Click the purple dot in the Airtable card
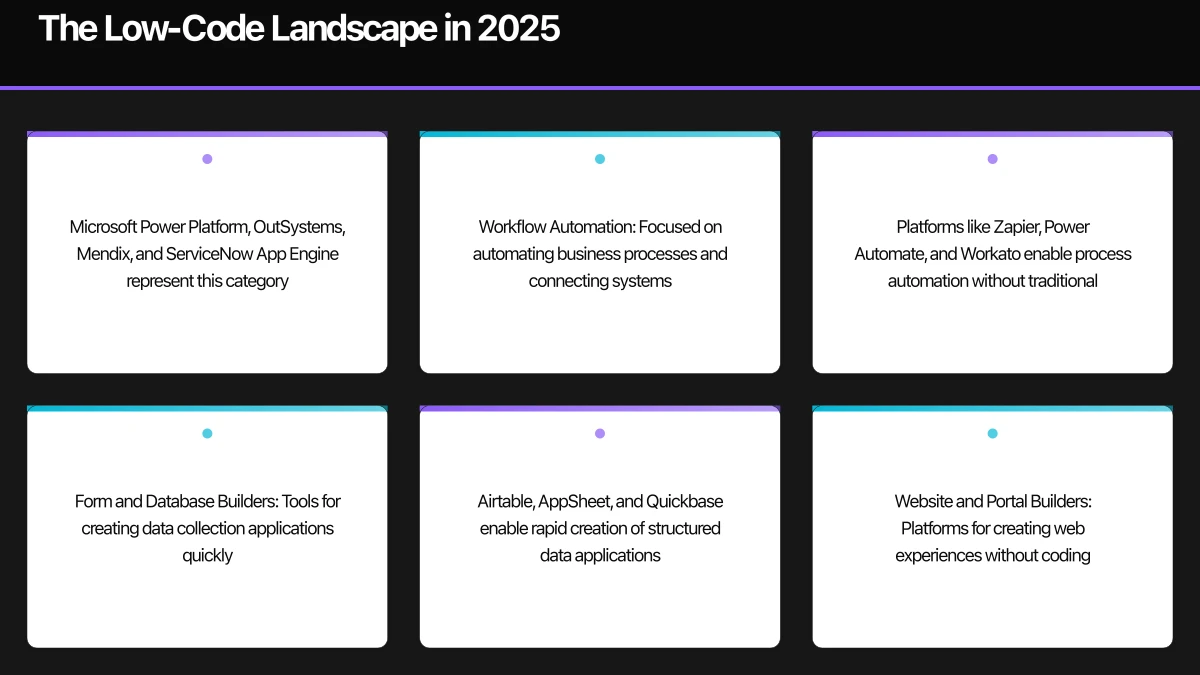 pyautogui.click(x=600, y=434)
